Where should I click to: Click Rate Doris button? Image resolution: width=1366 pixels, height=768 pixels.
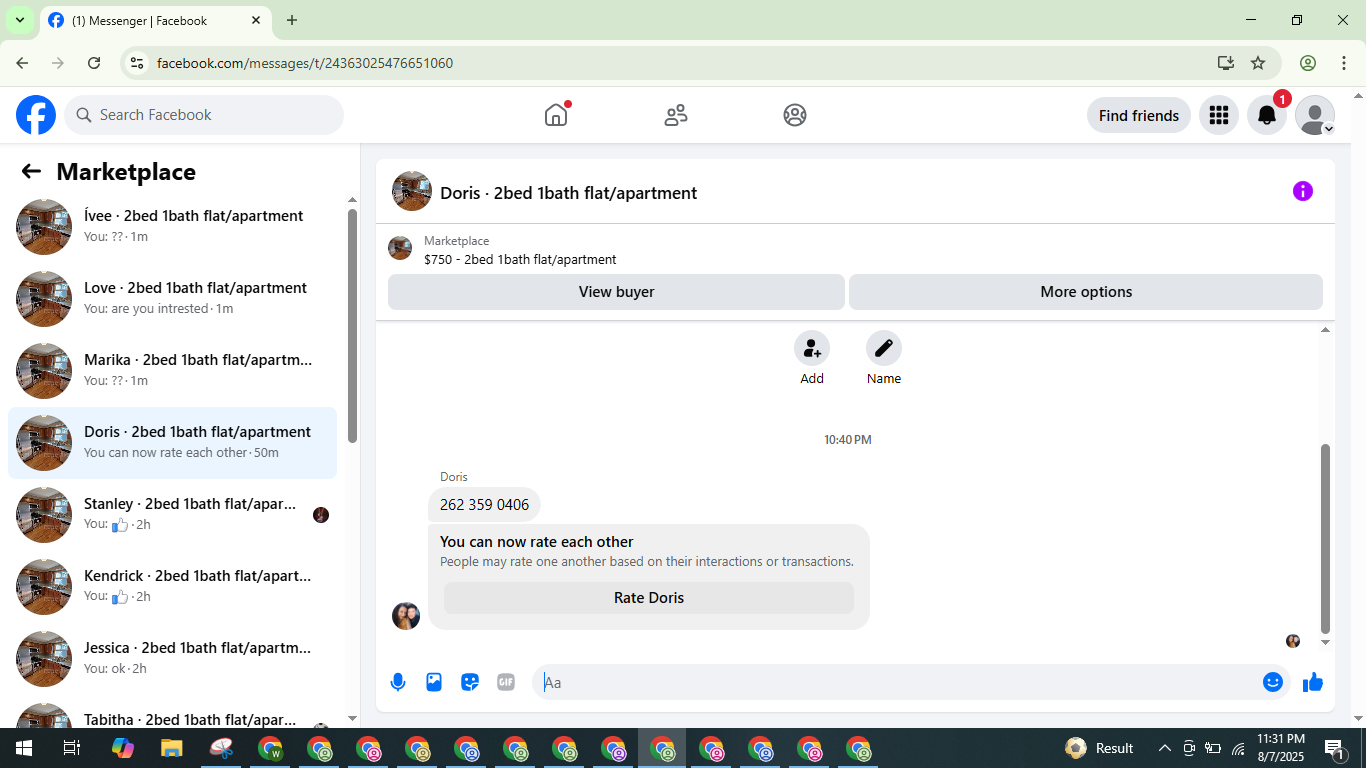click(649, 598)
